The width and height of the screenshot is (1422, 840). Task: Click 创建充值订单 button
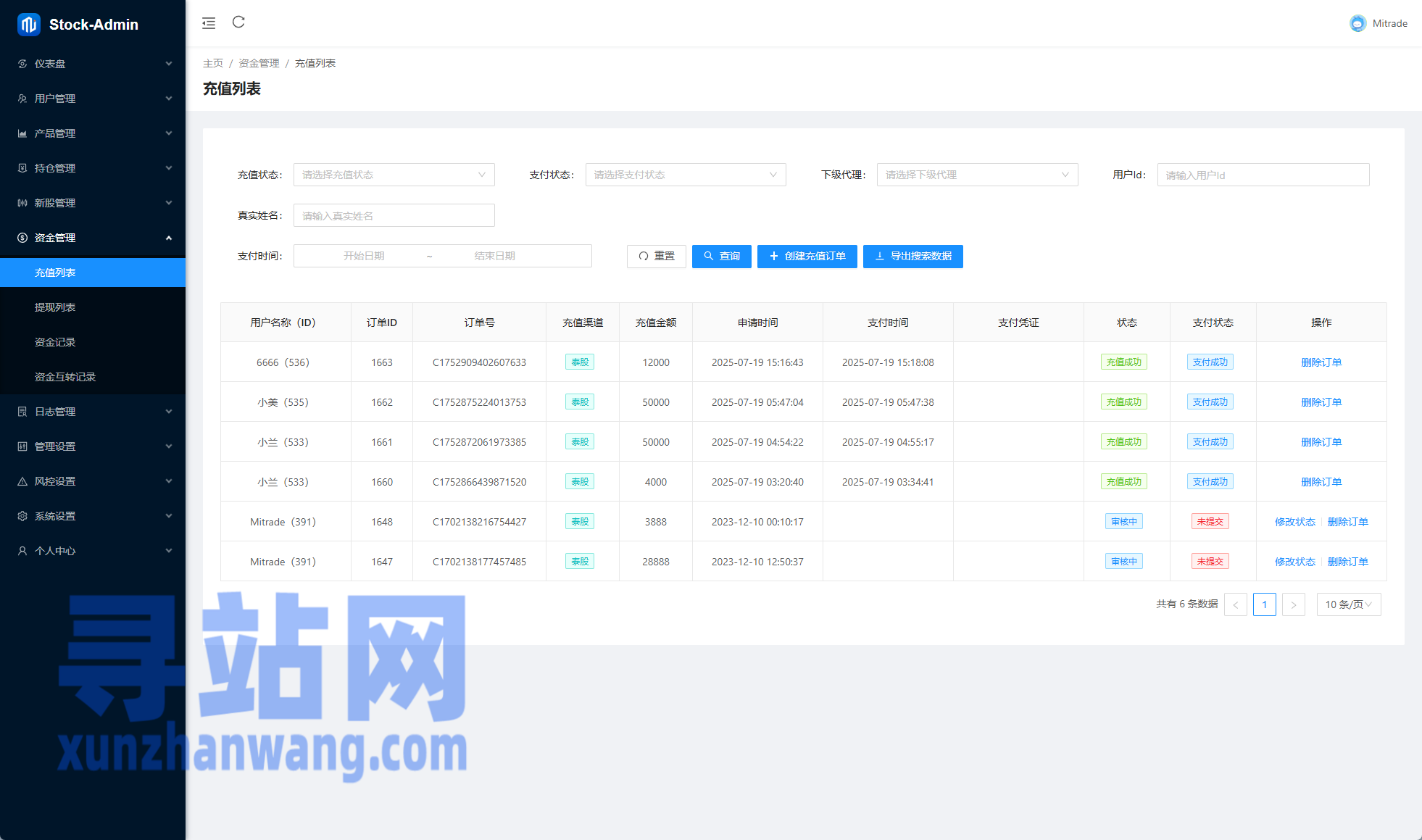(807, 257)
